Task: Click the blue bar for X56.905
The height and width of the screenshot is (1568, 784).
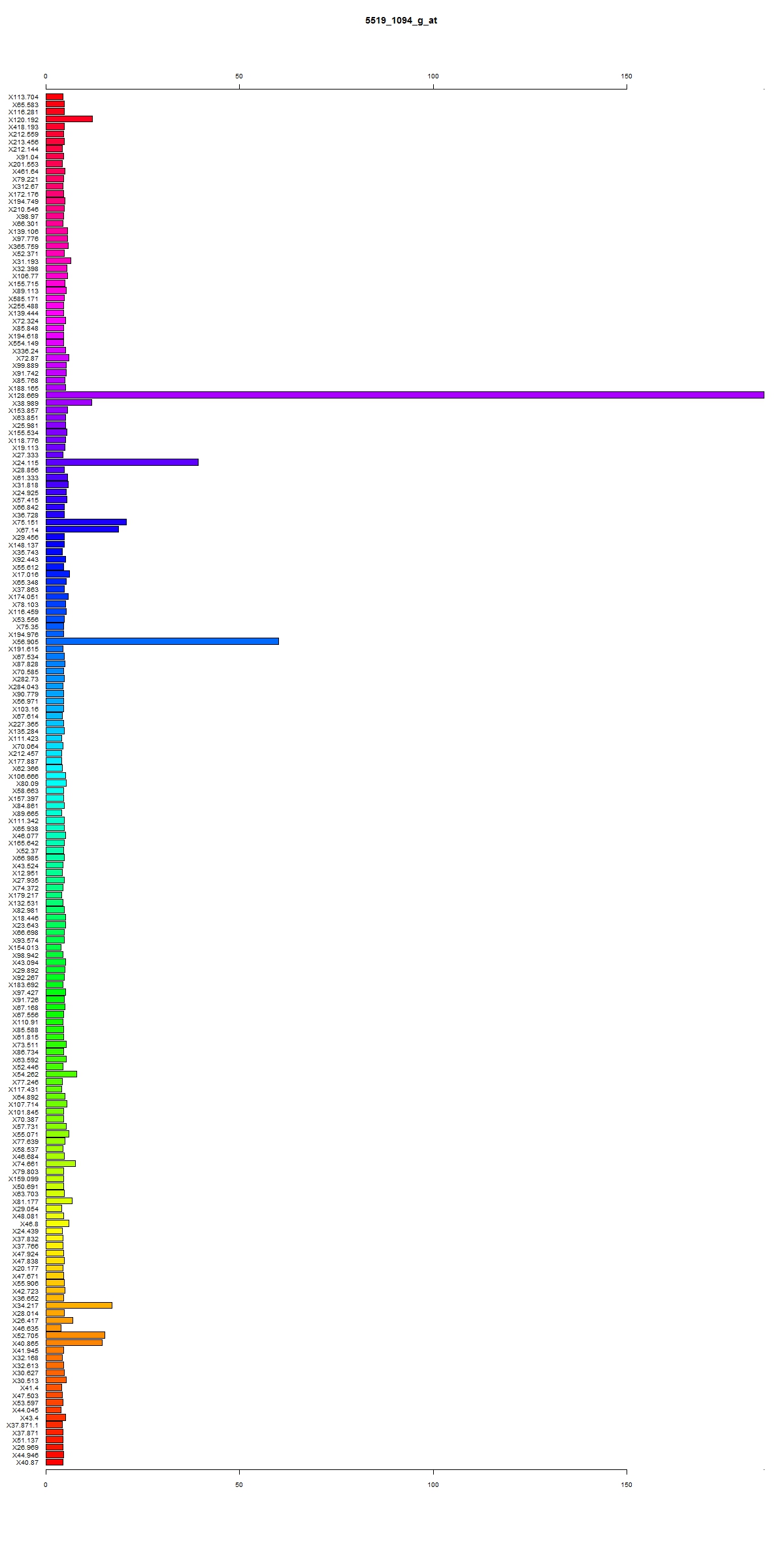Action: 162,642
